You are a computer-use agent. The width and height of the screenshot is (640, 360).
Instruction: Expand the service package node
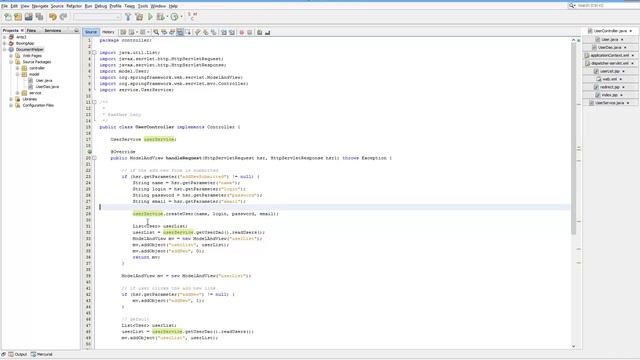[18, 93]
